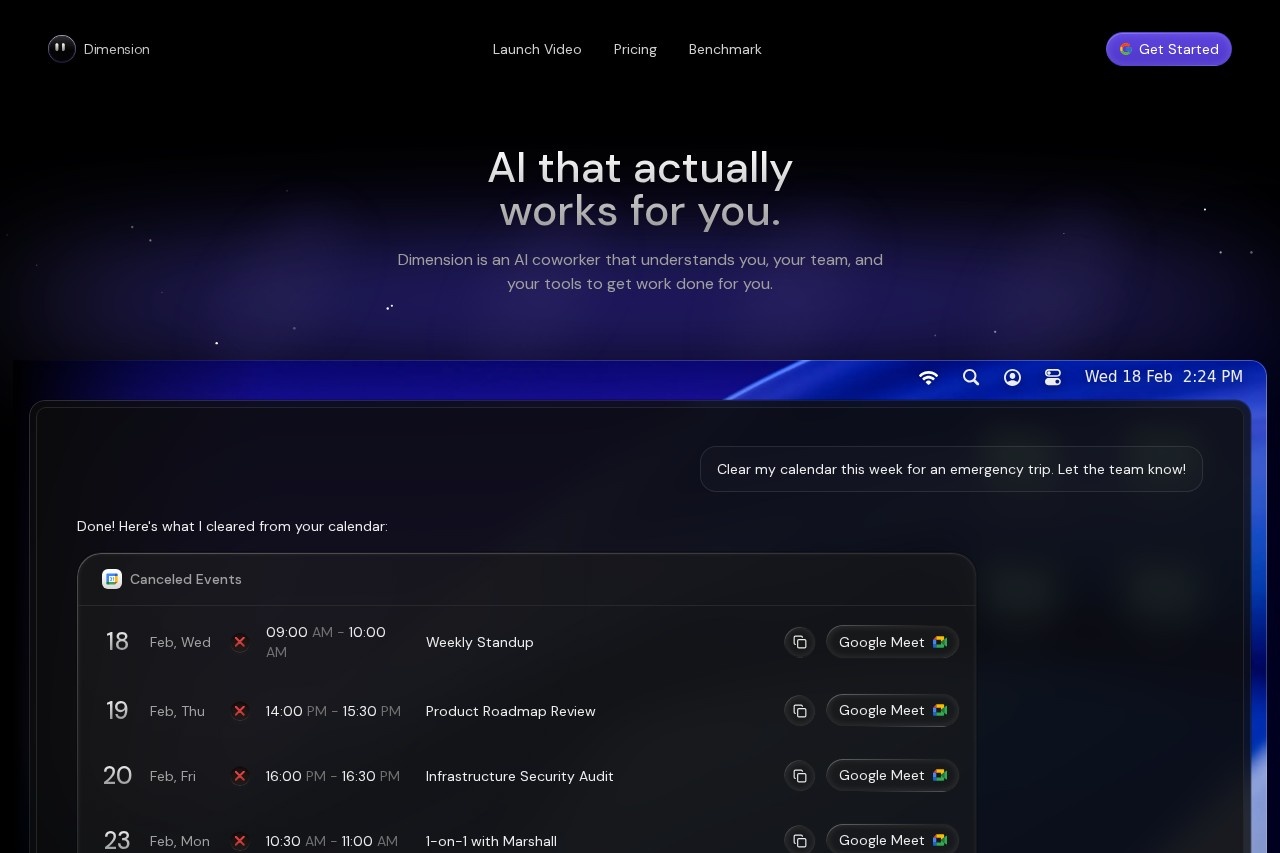Go to the Pricing page
1280x853 pixels.
coord(635,49)
